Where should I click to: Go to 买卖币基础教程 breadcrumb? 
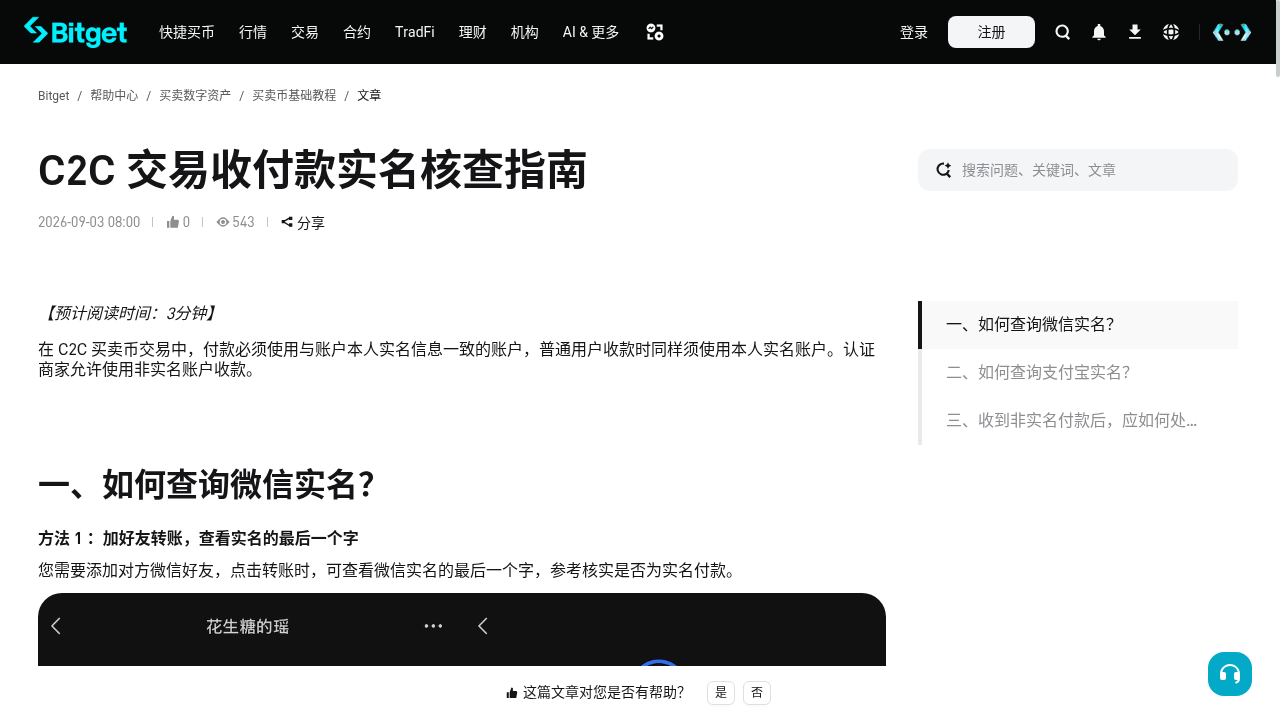tap(294, 95)
